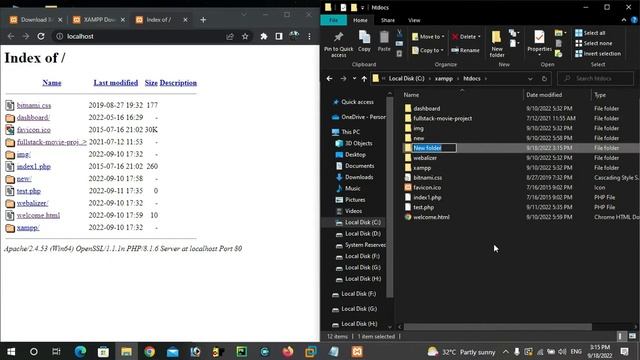Close the Index of / tab

click(x=185, y=20)
